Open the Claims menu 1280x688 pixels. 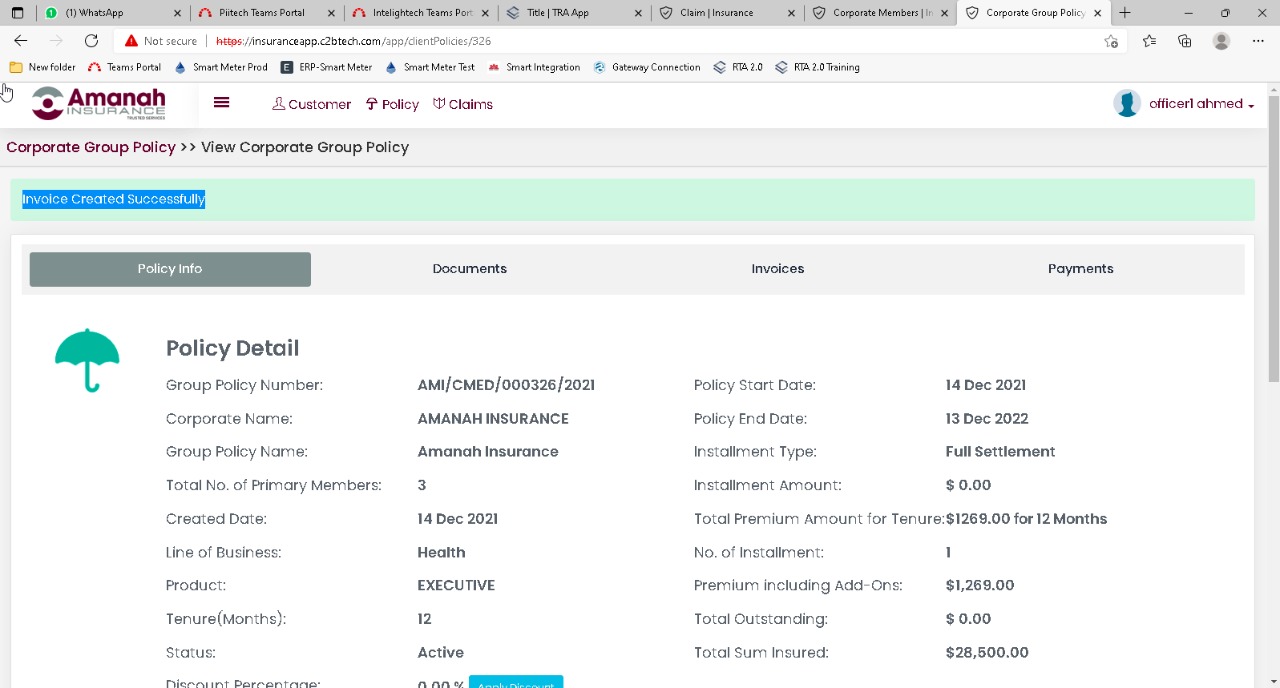pos(463,104)
